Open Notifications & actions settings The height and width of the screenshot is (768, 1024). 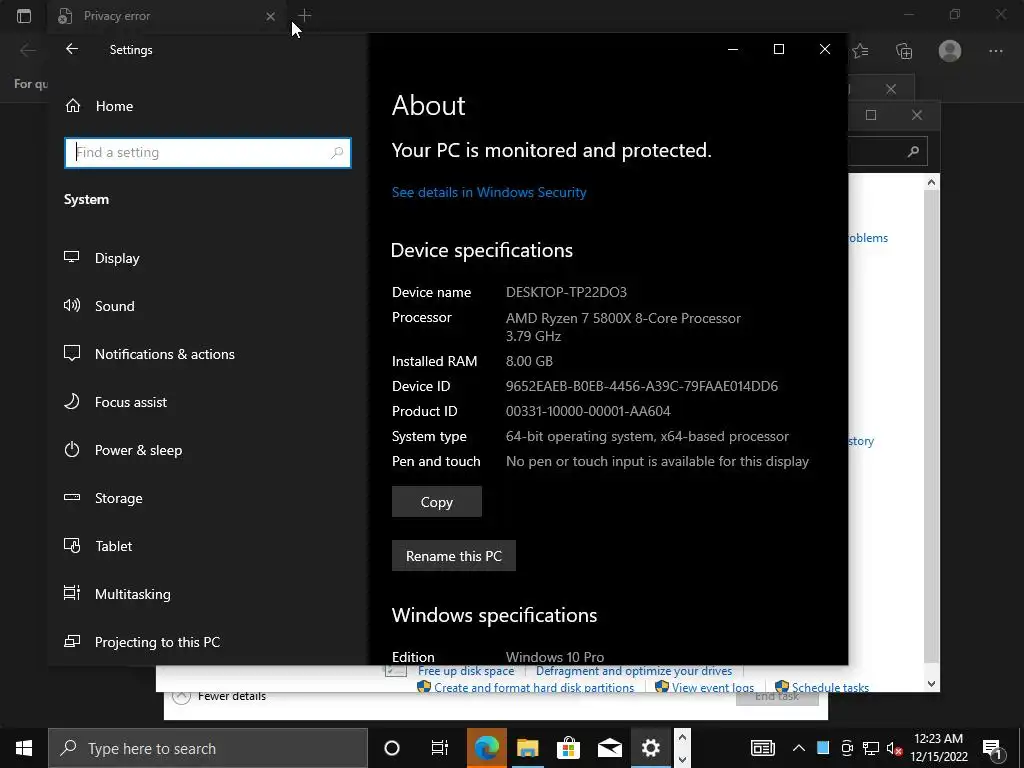[x=149, y=354]
